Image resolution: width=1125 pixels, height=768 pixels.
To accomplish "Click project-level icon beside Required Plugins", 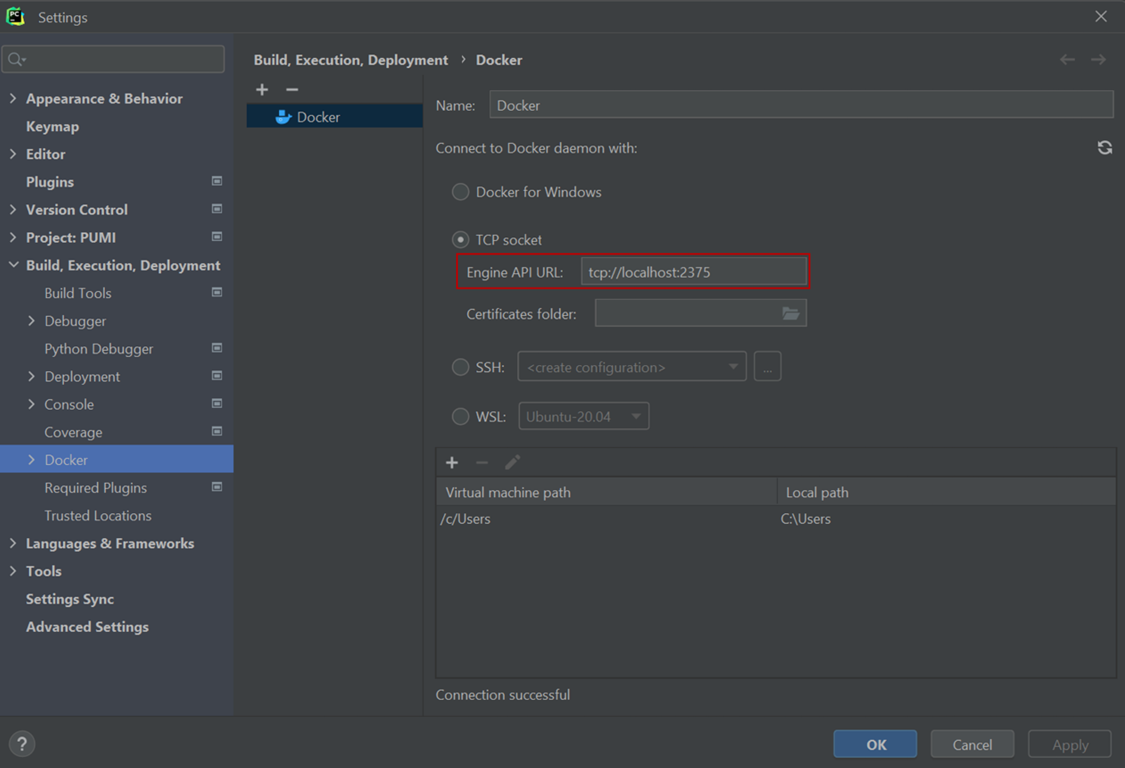I will pos(217,487).
